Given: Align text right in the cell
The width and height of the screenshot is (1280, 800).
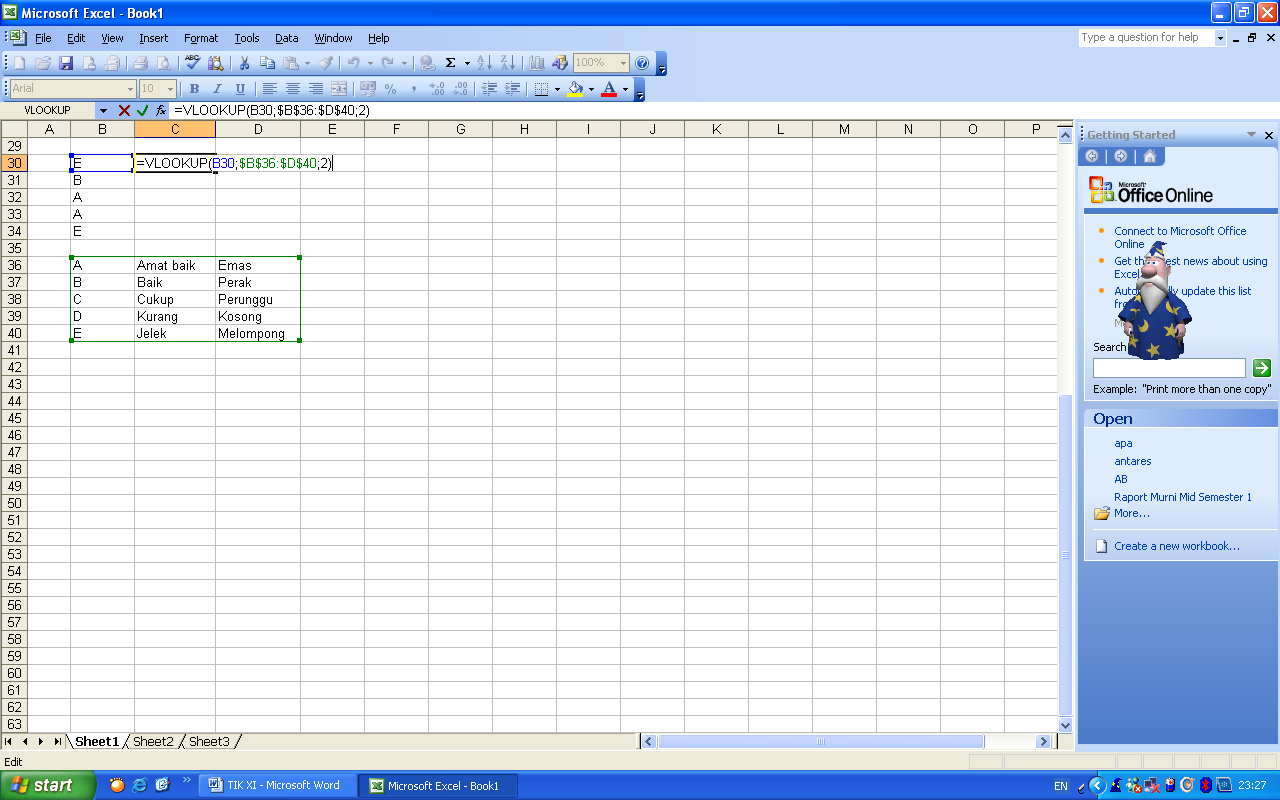Looking at the screenshot, I should click(x=316, y=89).
